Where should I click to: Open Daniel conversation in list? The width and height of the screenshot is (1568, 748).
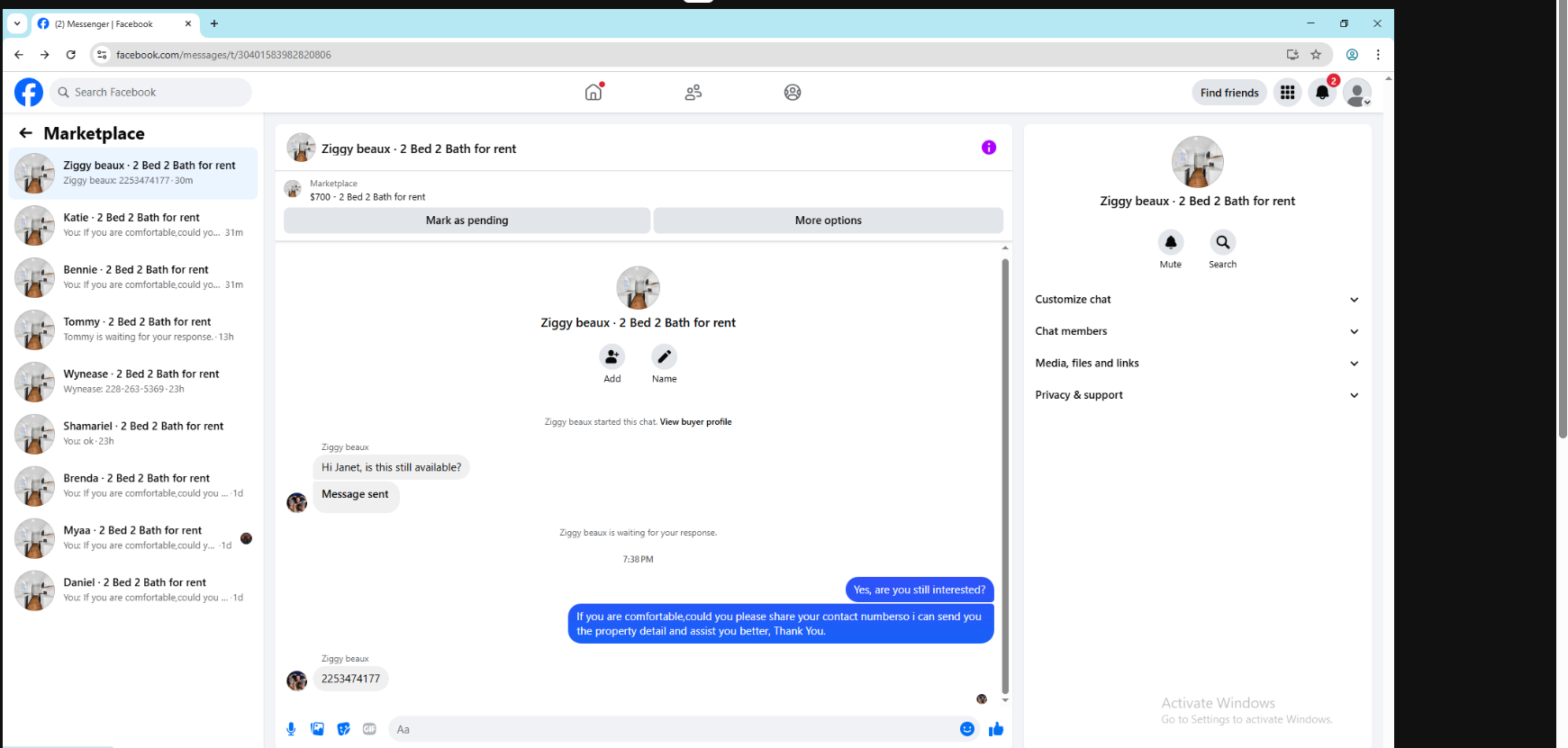[x=133, y=590]
